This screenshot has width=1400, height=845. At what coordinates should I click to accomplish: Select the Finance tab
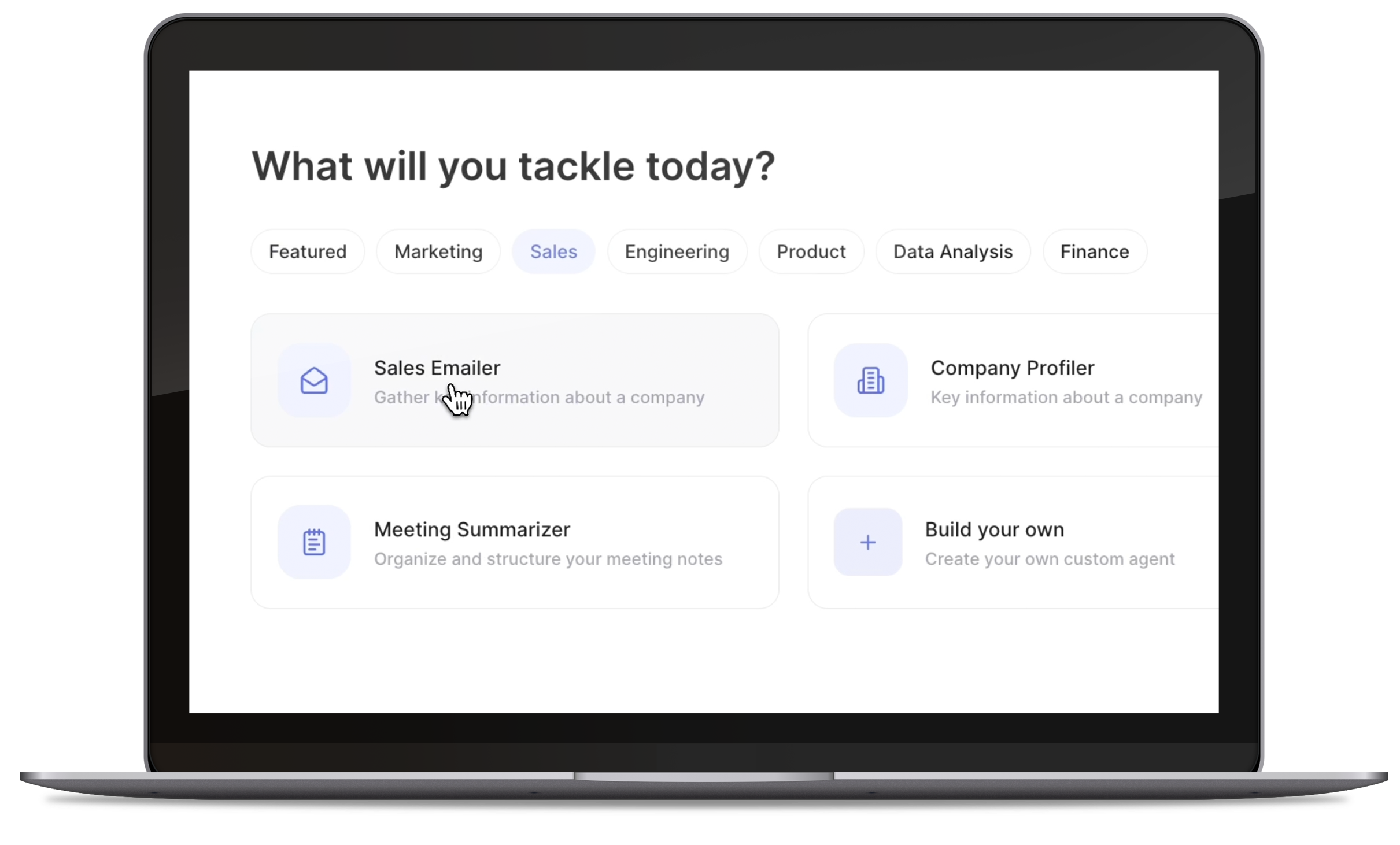[1095, 251]
